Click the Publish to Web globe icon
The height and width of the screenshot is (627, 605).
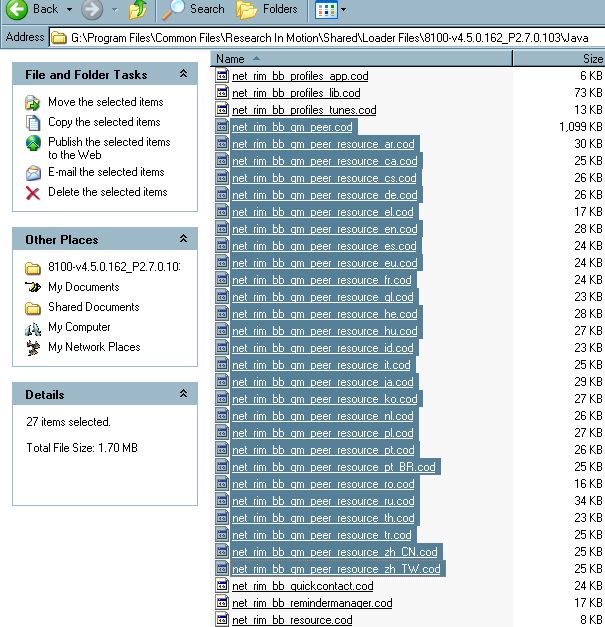[33, 143]
